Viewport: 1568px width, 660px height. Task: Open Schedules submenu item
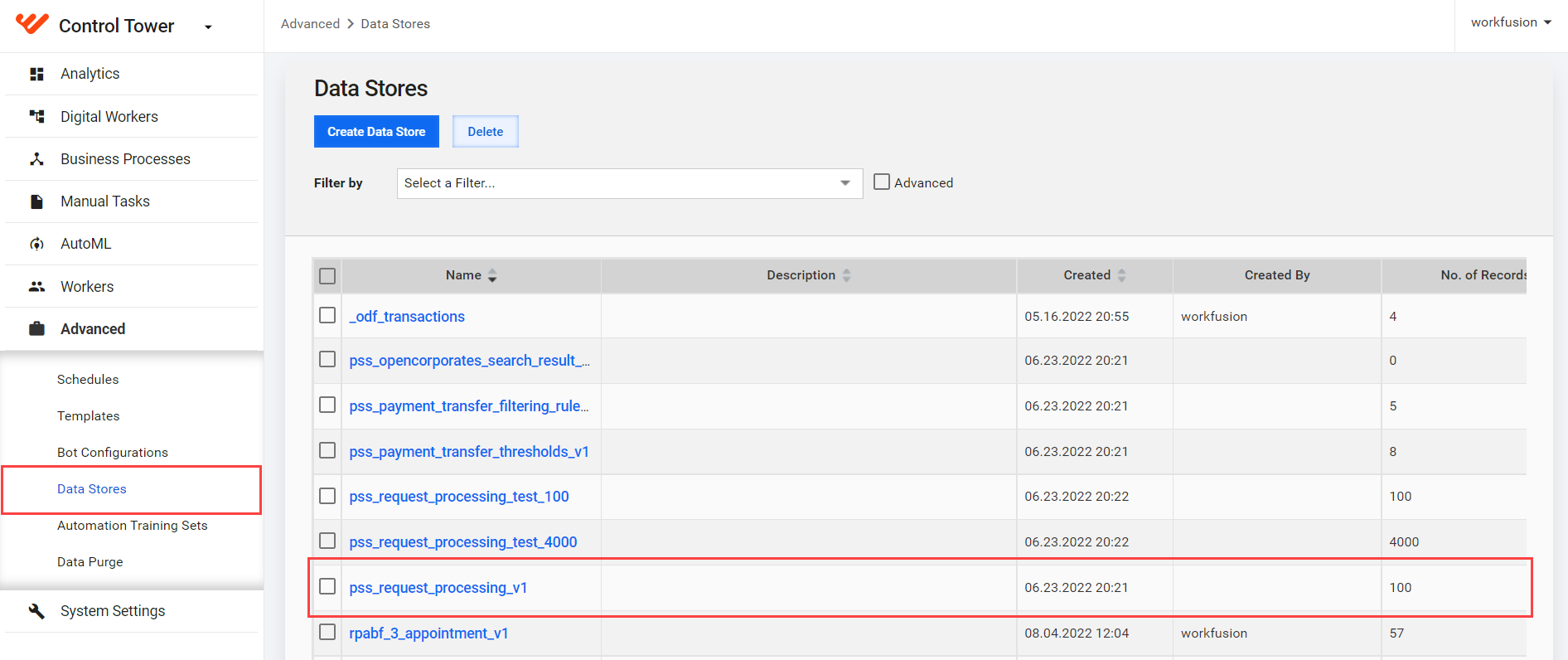tap(88, 380)
